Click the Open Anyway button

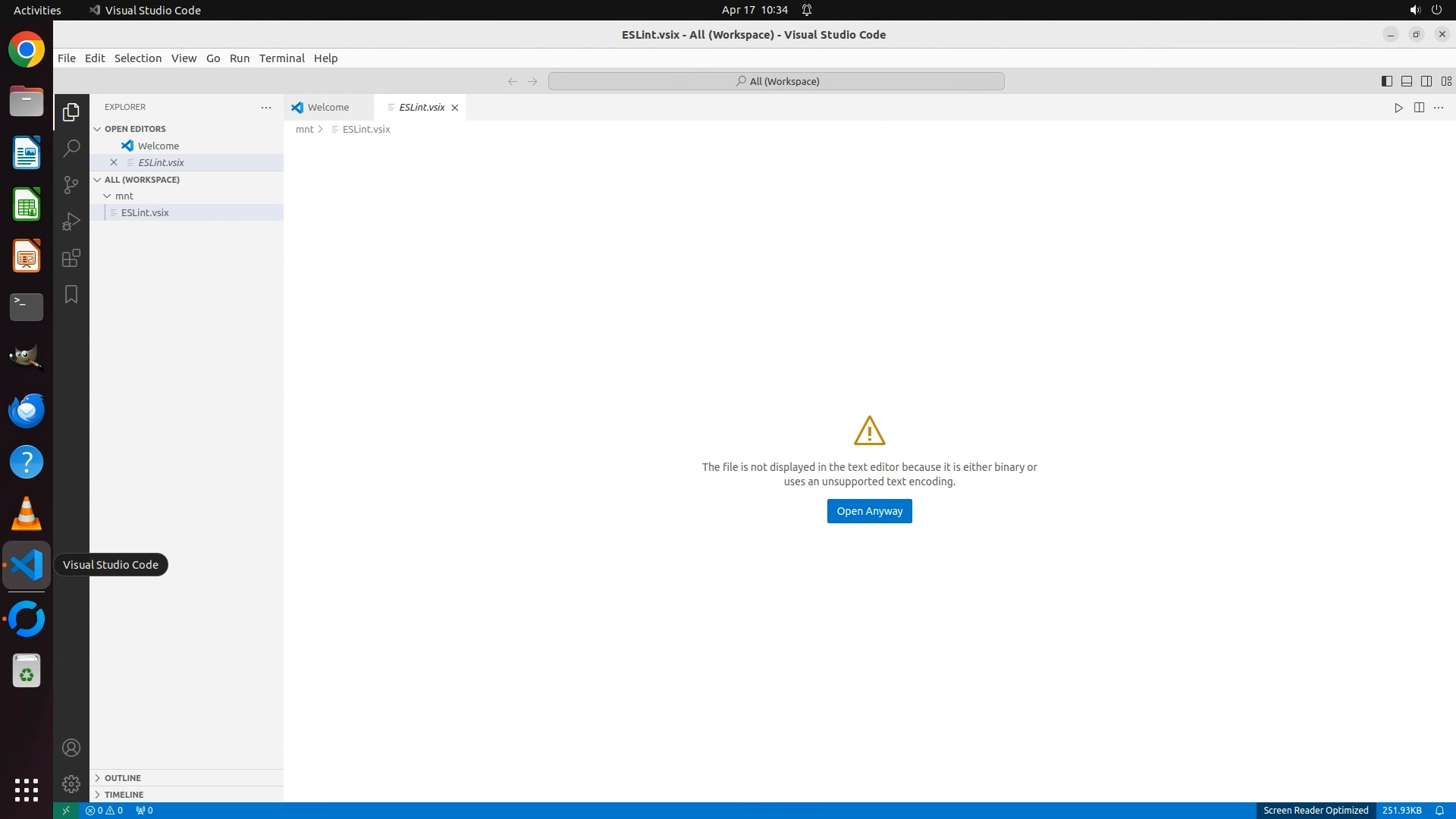[869, 511]
